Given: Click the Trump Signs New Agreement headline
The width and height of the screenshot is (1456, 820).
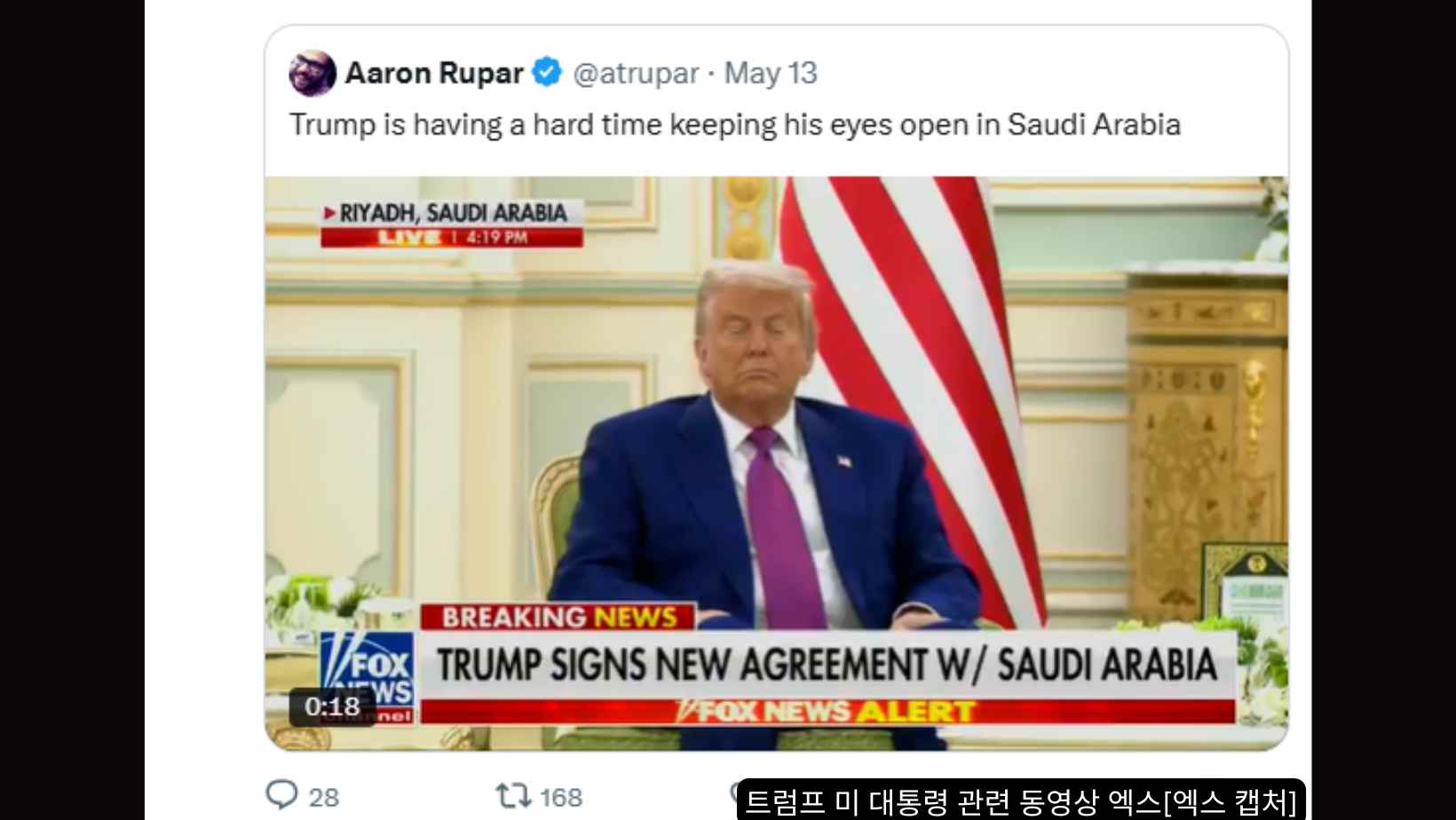Looking at the screenshot, I should tap(827, 665).
